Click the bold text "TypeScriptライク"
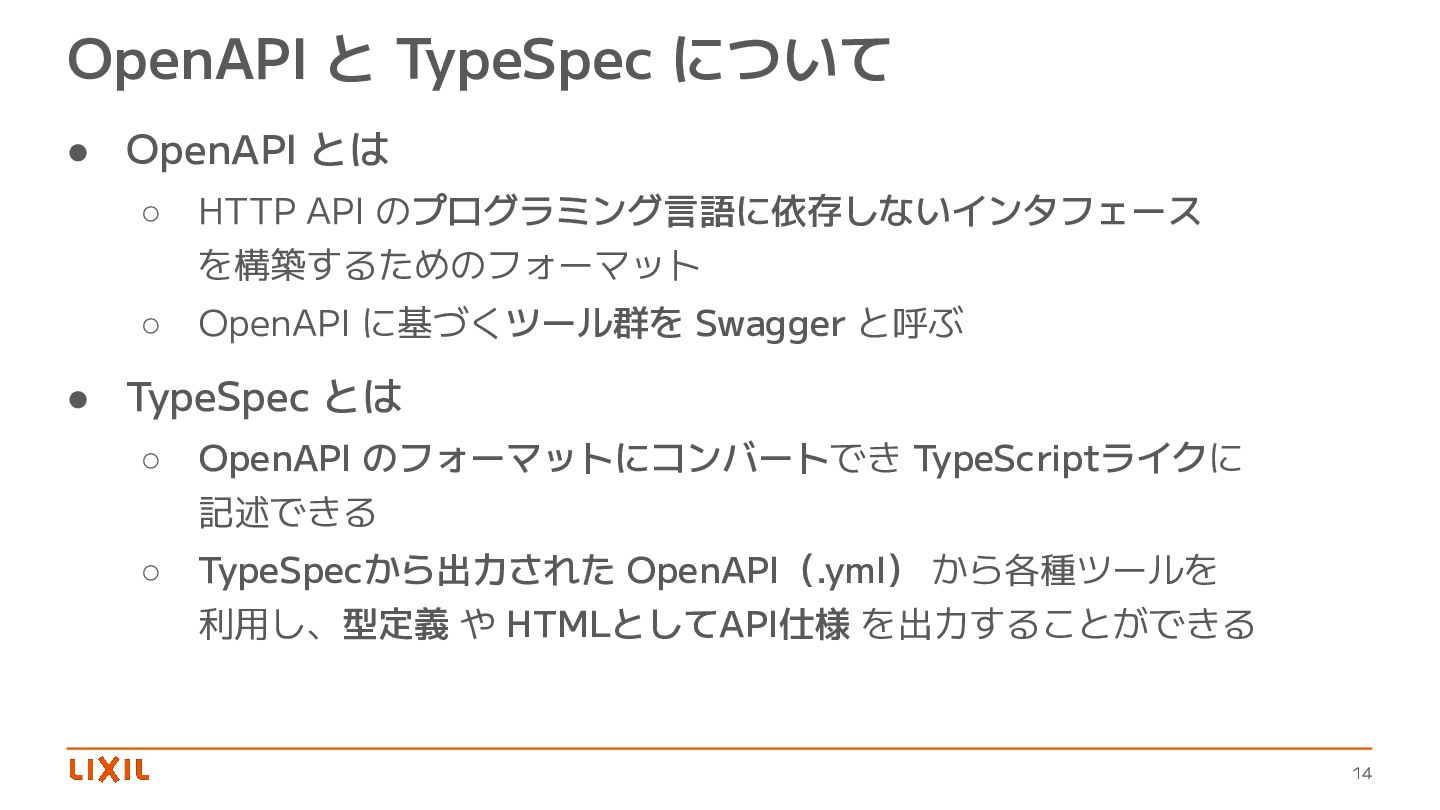Screen dimensions: 1440x810 tap(1060, 459)
